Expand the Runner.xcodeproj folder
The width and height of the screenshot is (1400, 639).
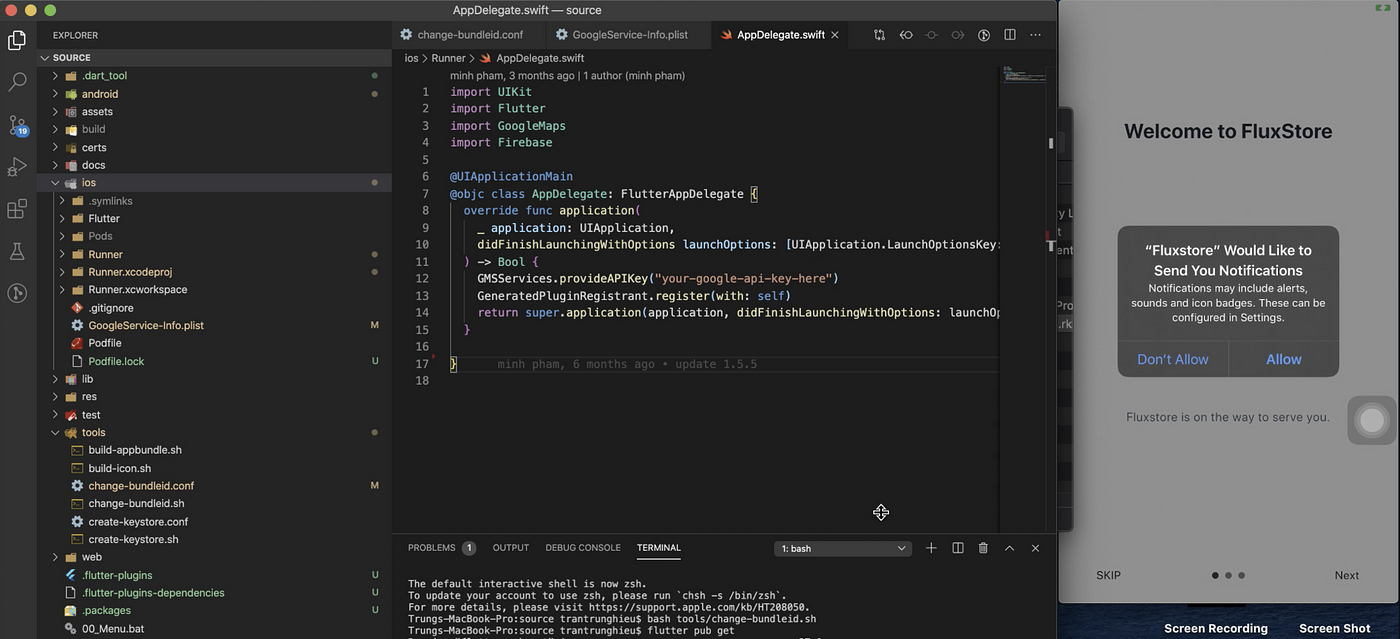point(62,272)
